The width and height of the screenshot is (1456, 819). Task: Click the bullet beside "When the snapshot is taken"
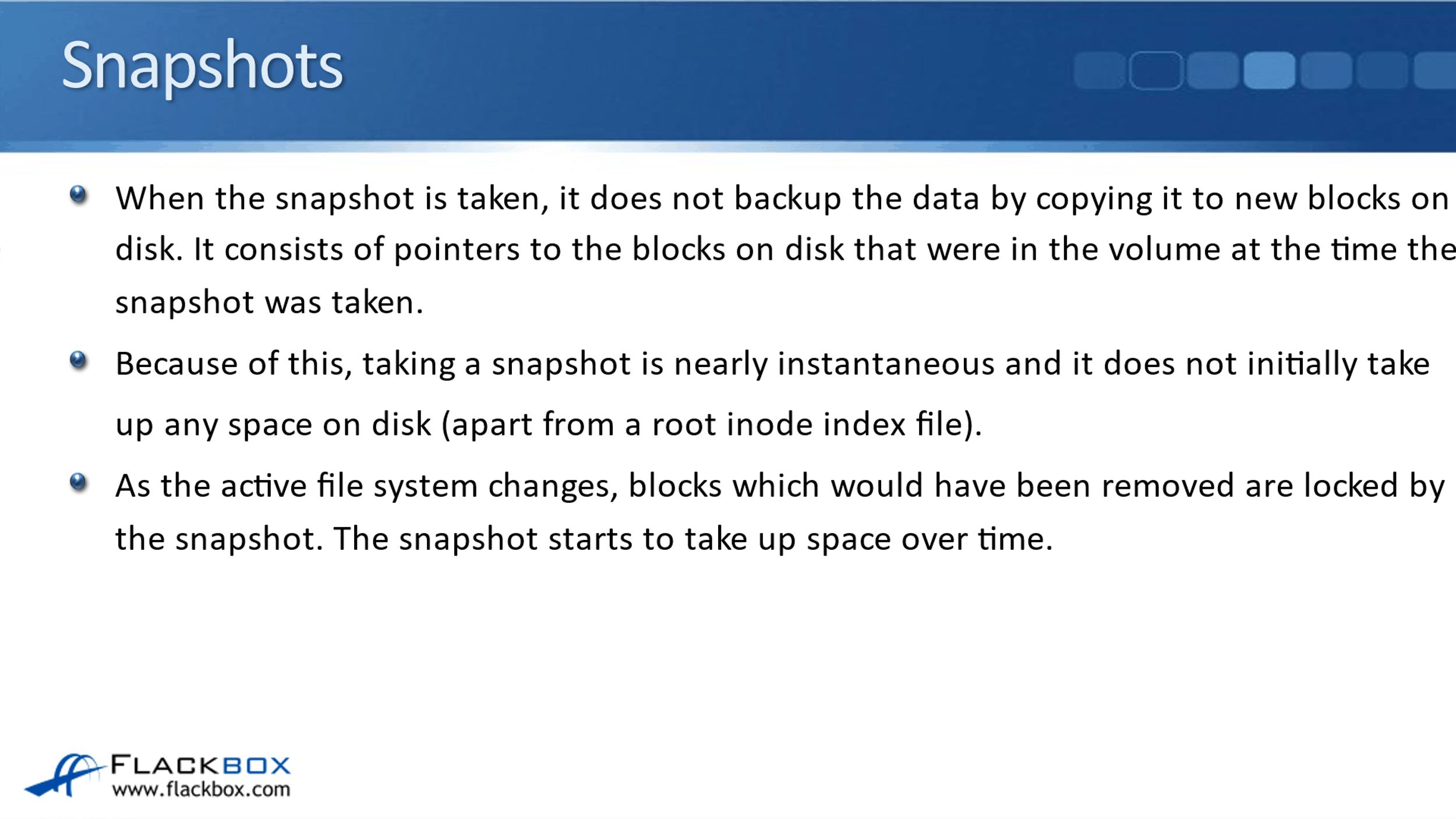pos(78,195)
